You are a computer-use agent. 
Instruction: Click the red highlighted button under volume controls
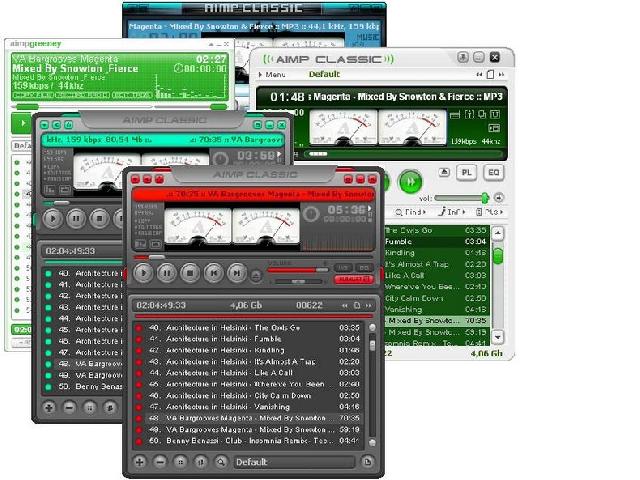tap(353, 279)
